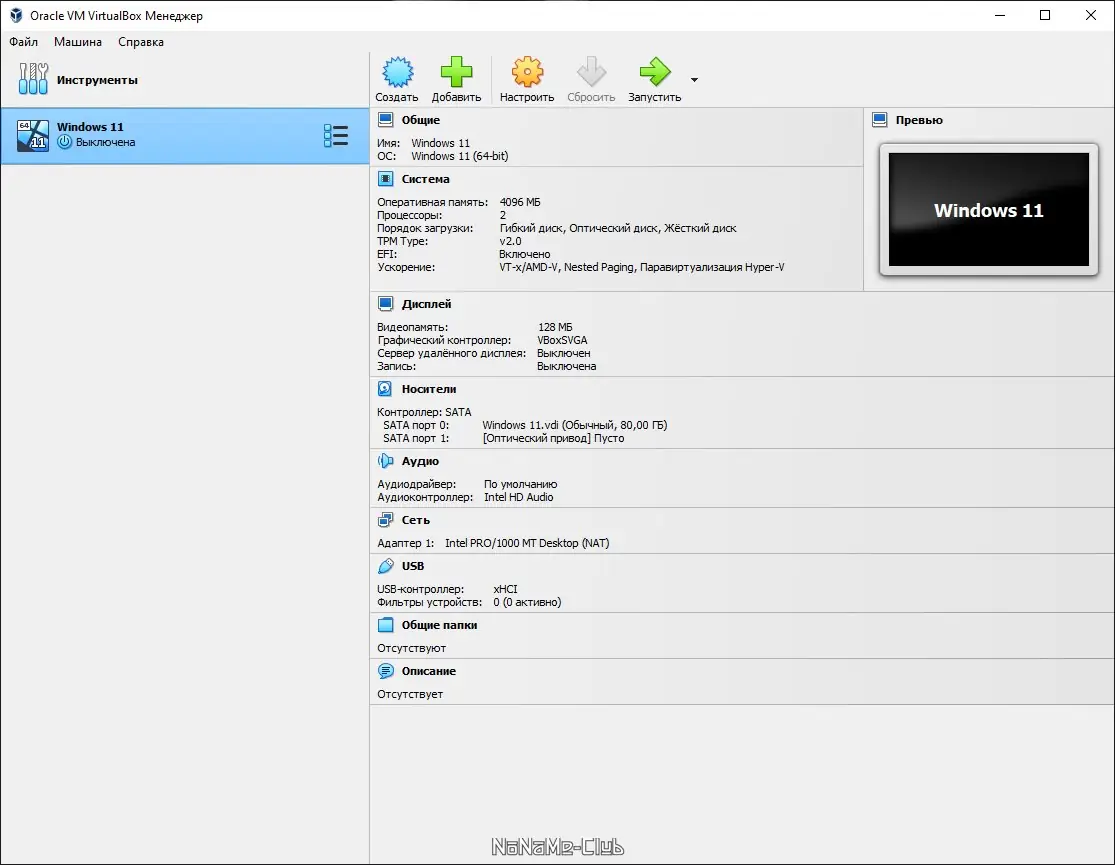The height and width of the screenshot is (865, 1115).
Task: Click the USB section icon
Action: point(385,566)
